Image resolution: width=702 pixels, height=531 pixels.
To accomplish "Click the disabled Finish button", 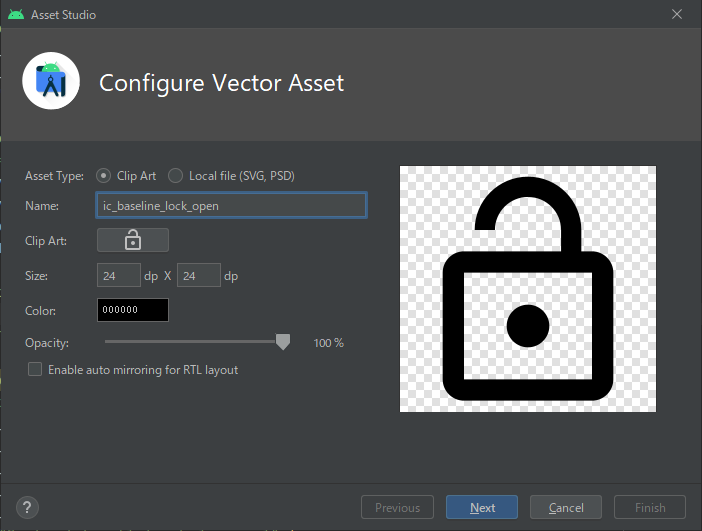I will pos(650,507).
